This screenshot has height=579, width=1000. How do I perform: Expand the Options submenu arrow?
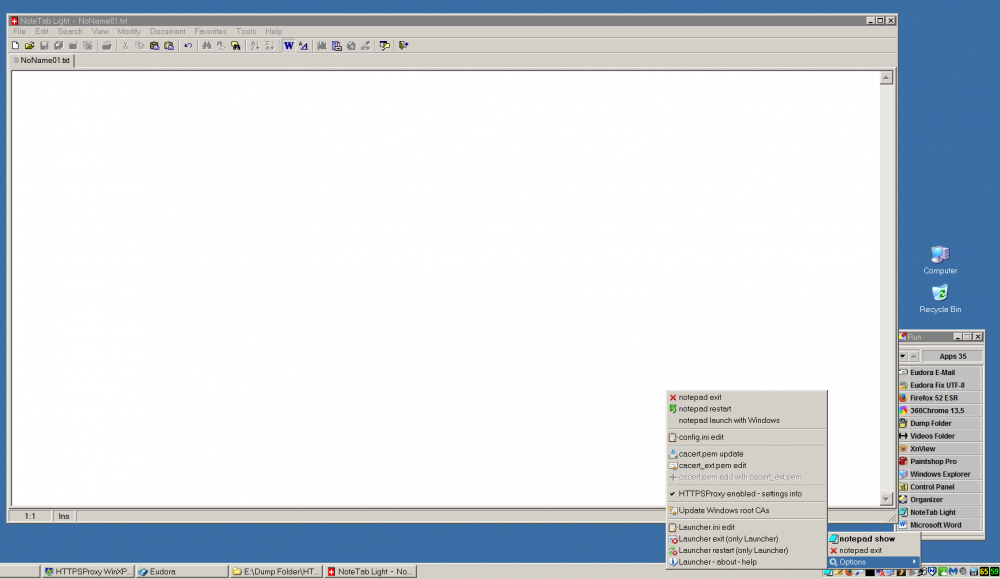[x=913, y=562]
